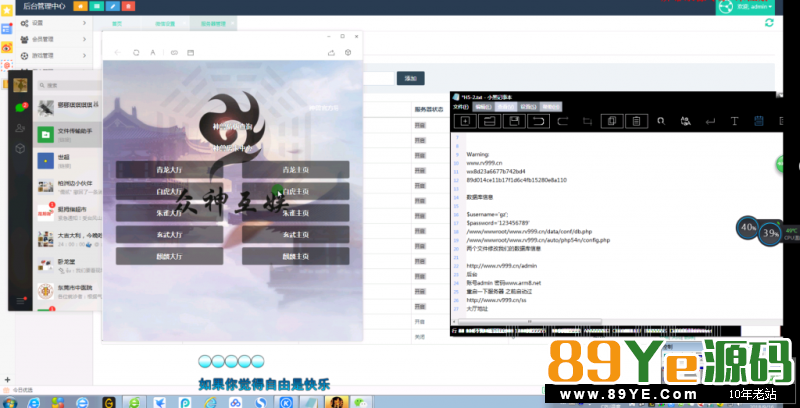Click the WeChat icon in the taskbar

(362, 402)
